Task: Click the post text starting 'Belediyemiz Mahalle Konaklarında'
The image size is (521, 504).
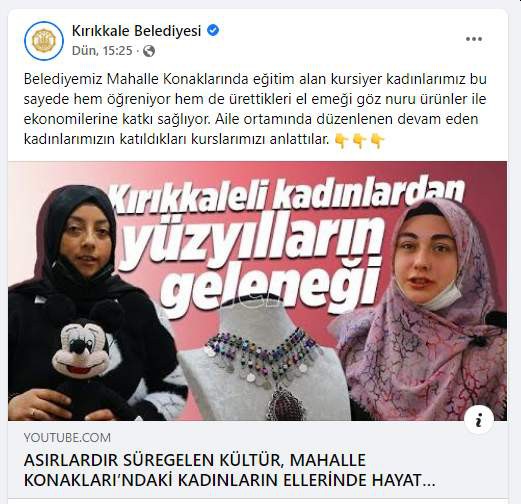Action: tap(255, 109)
